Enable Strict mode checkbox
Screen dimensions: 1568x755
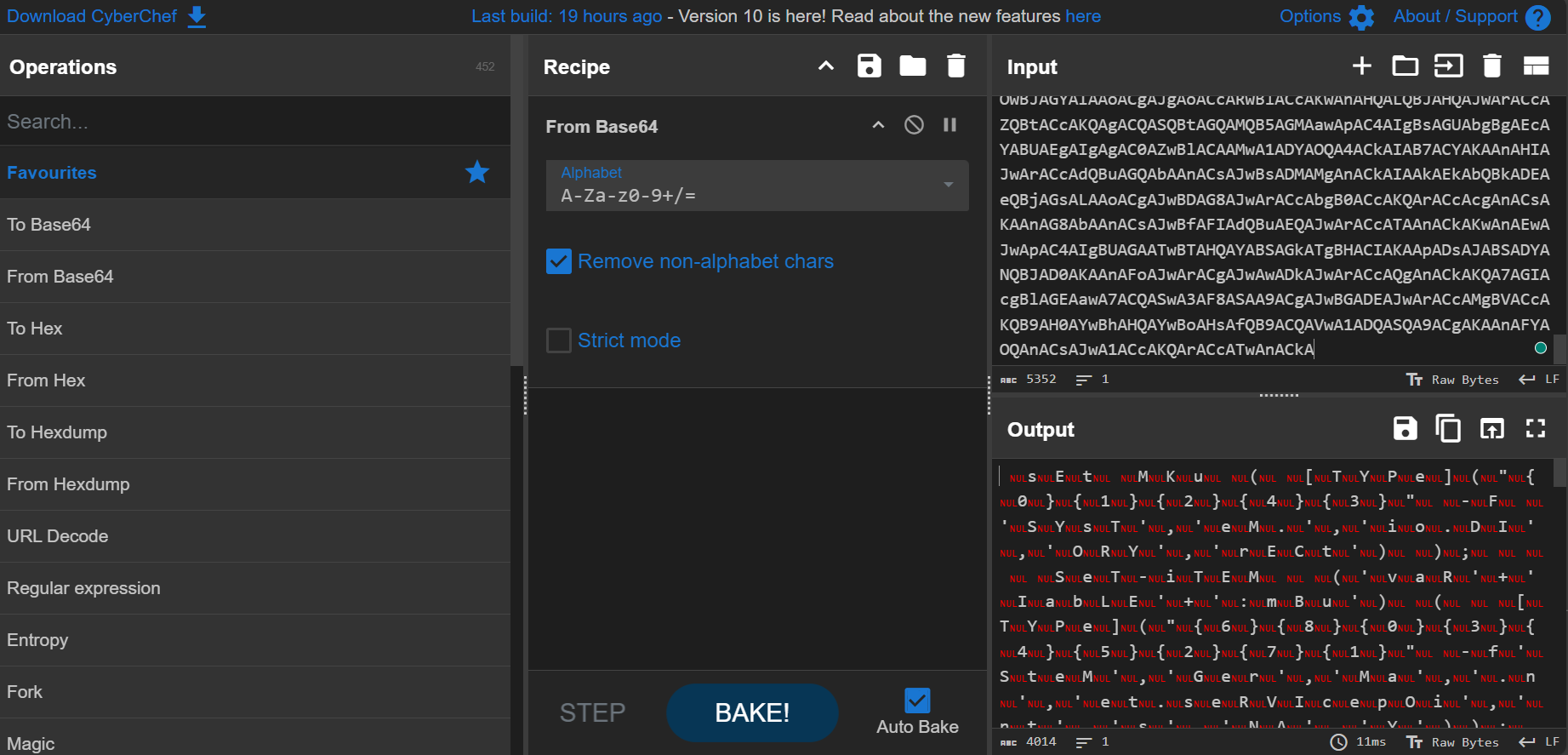558,340
